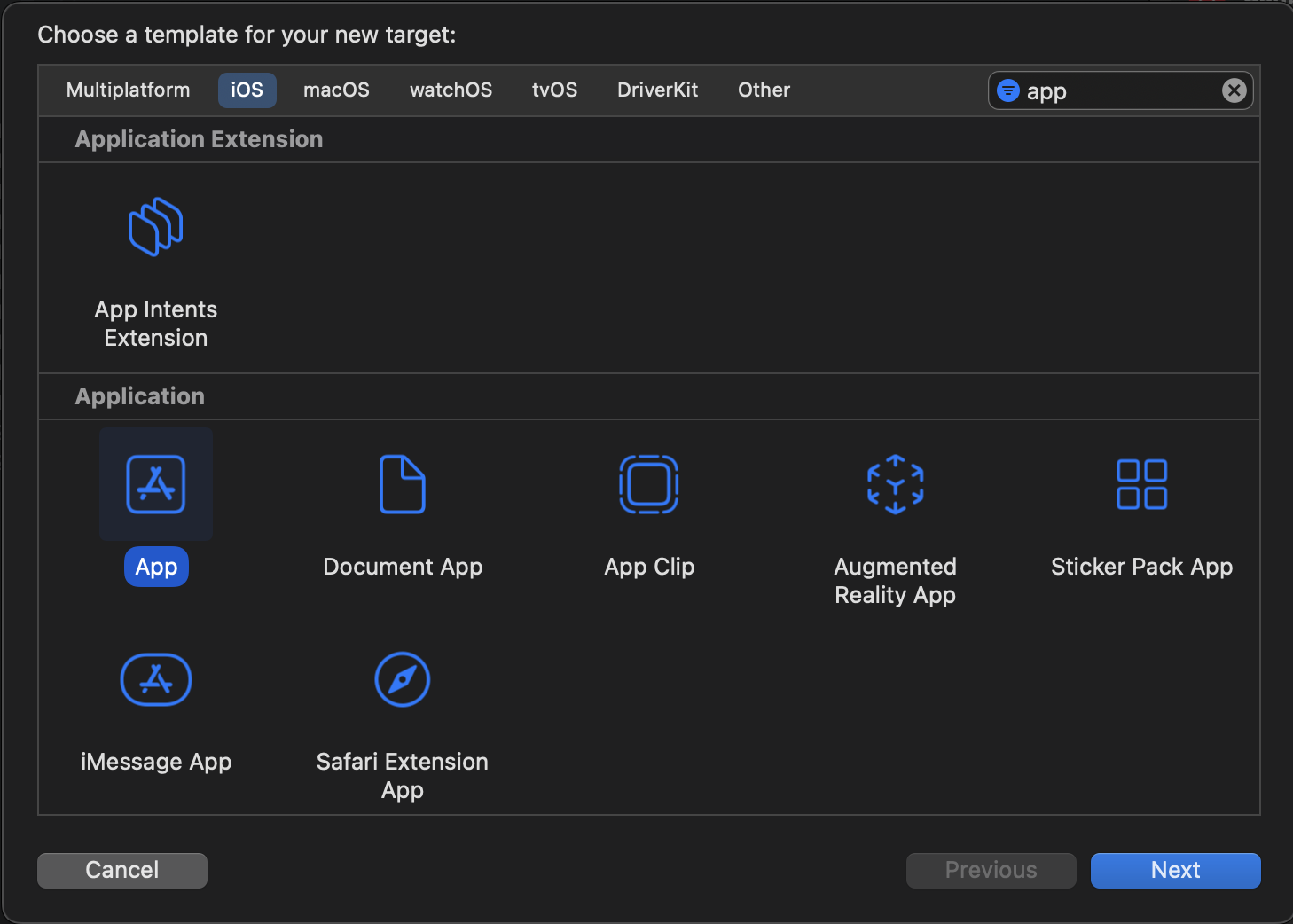Click the 'App Clip' label
Screen dimensions: 1293x924
point(649,567)
